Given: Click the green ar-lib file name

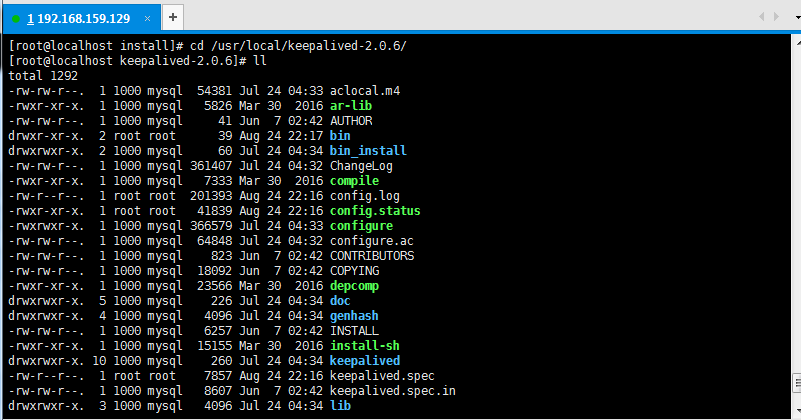Looking at the screenshot, I should click(351, 106).
